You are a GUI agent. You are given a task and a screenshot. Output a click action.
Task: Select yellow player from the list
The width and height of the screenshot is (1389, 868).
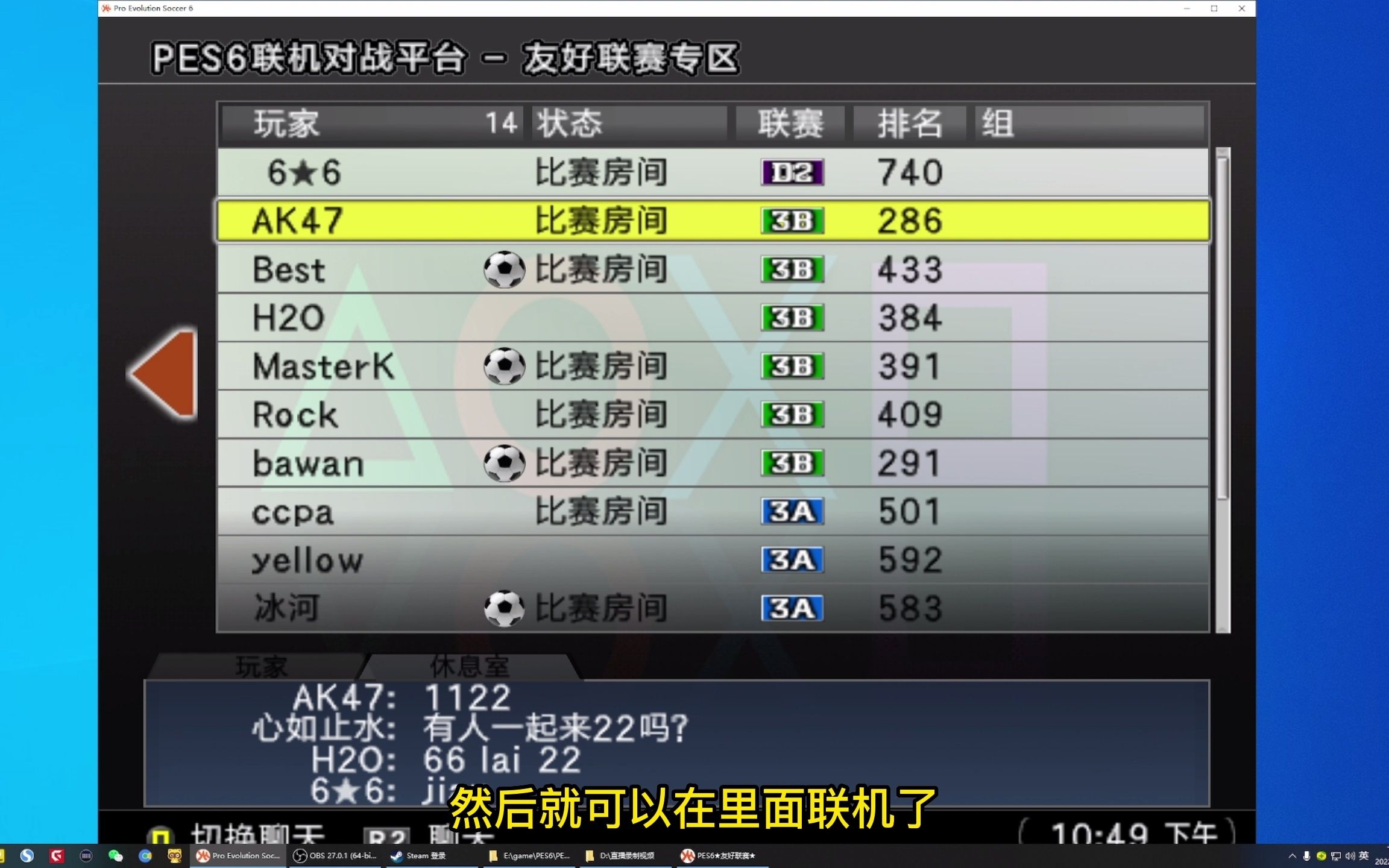pos(306,558)
